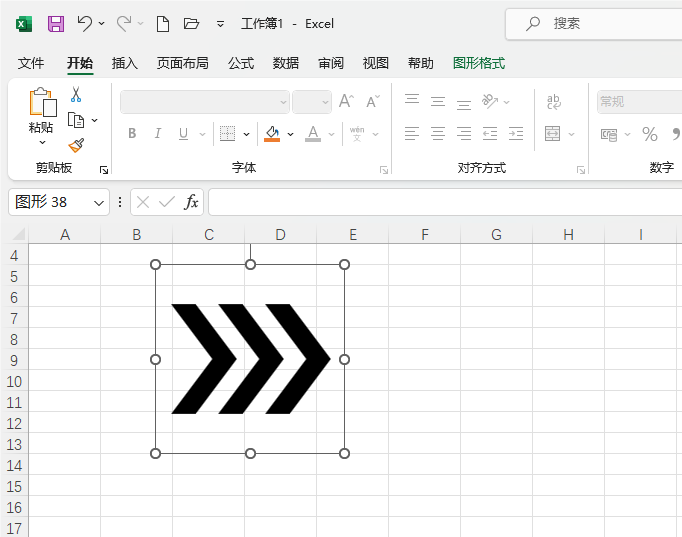Click the Excel app logo
682x537 pixels.
click(24, 23)
